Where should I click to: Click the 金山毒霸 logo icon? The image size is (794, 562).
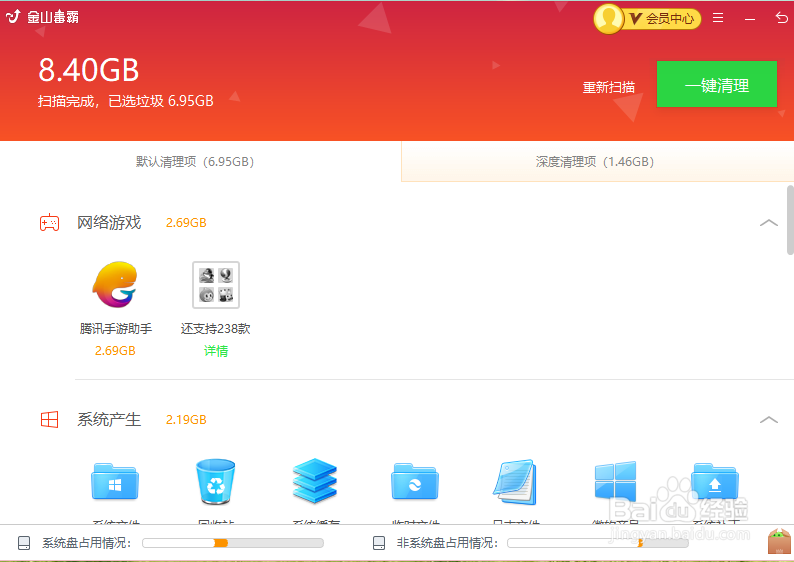[x=13, y=17]
